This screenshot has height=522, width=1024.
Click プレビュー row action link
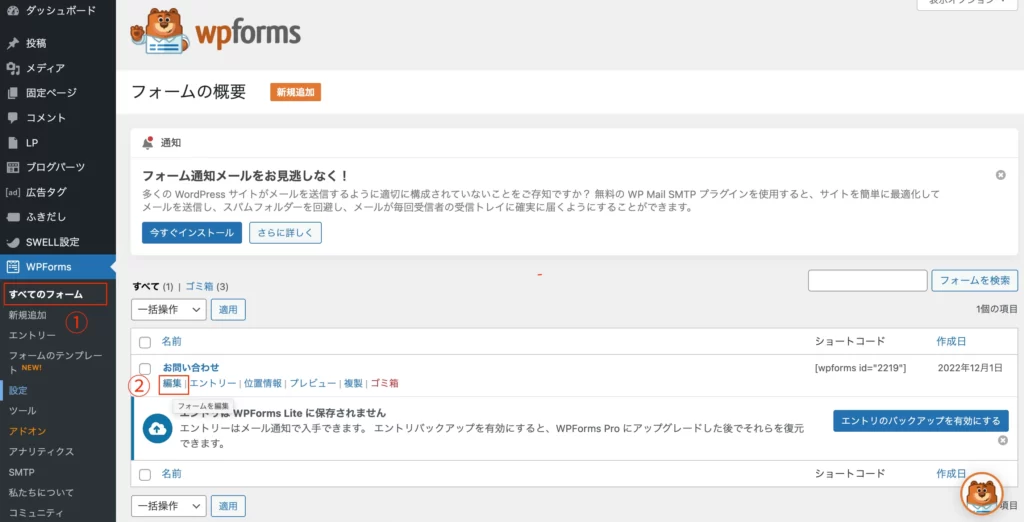(x=313, y=383)
